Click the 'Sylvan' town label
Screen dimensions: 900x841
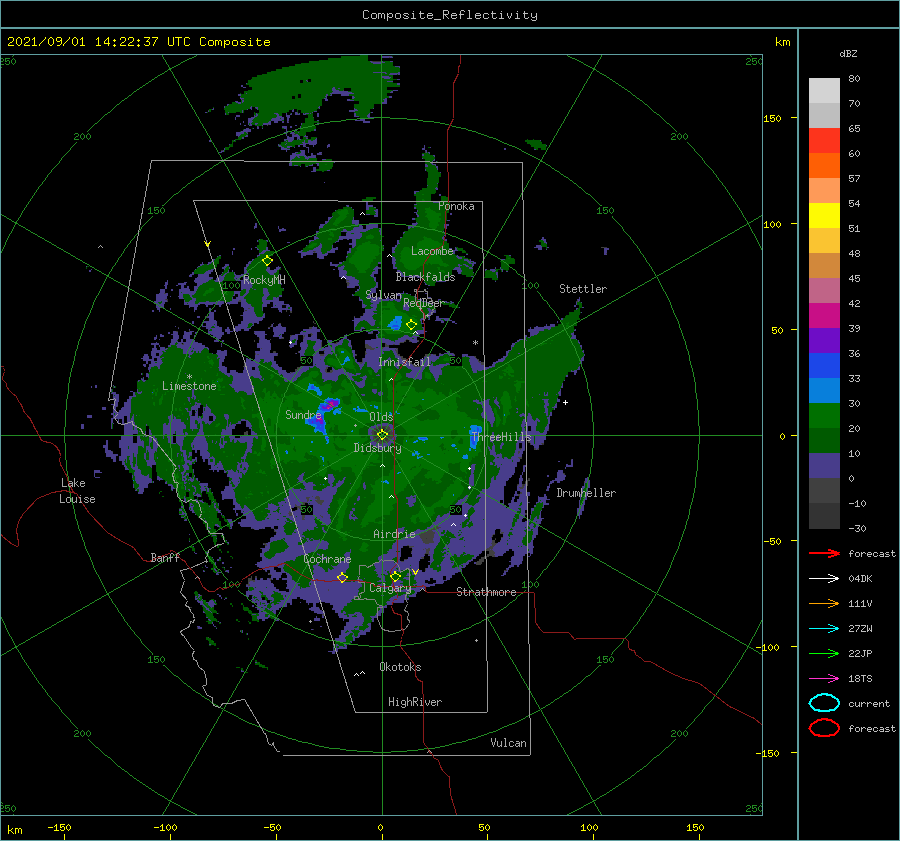tap(383, 295)
